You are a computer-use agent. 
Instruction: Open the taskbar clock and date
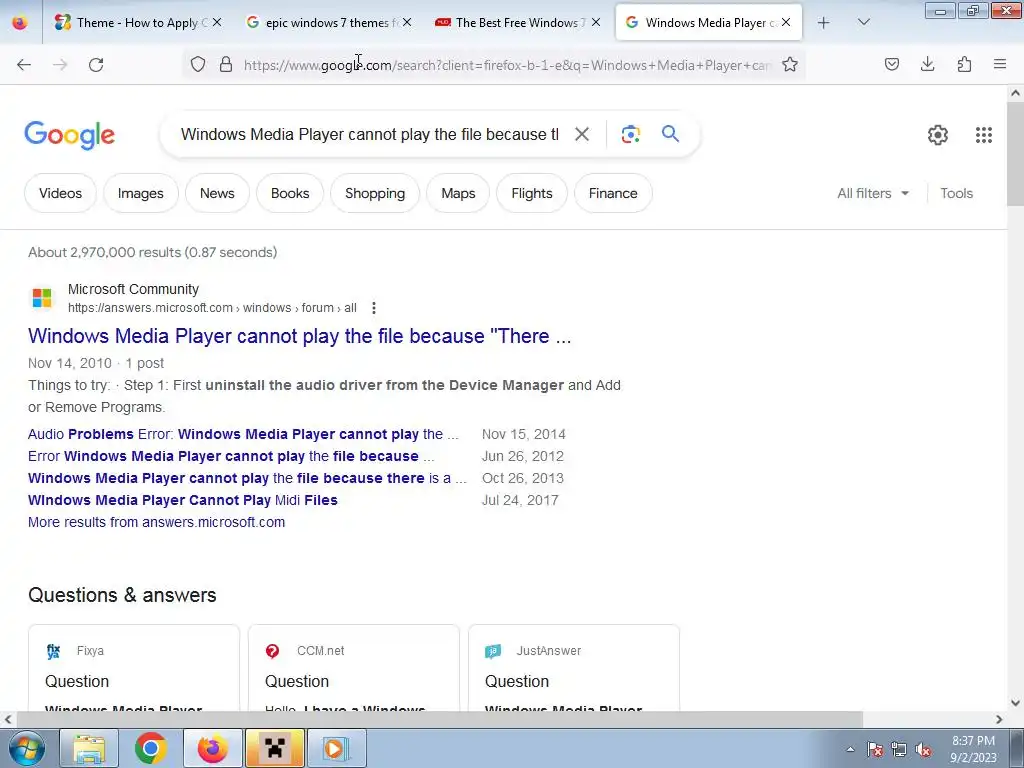(x=973, y=749)
